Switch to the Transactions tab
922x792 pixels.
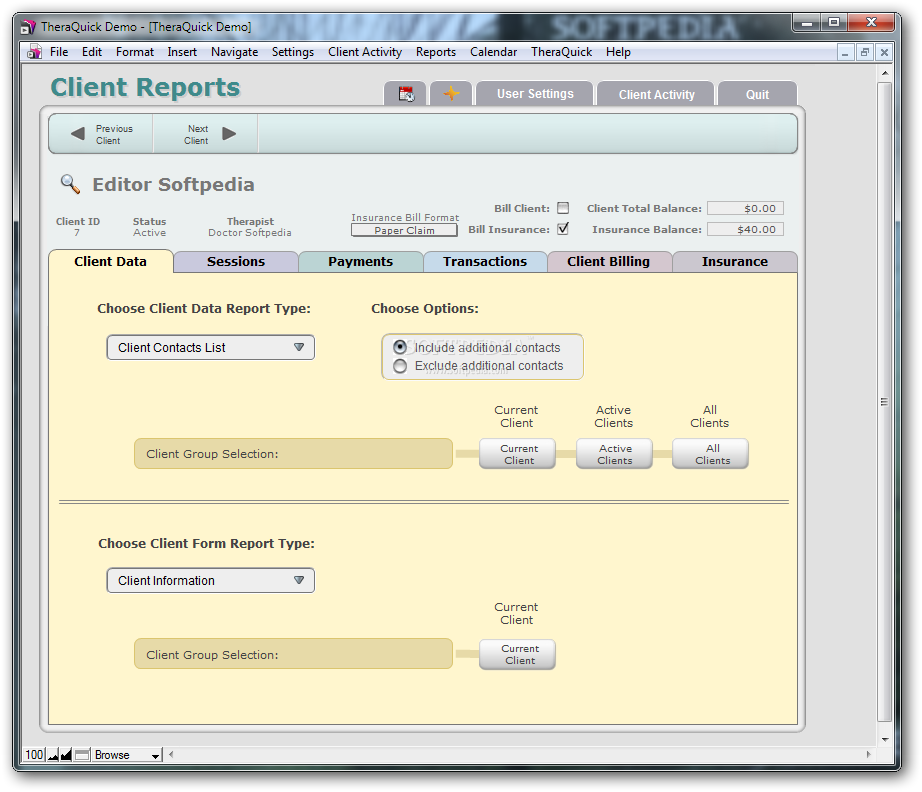(485, 262)
